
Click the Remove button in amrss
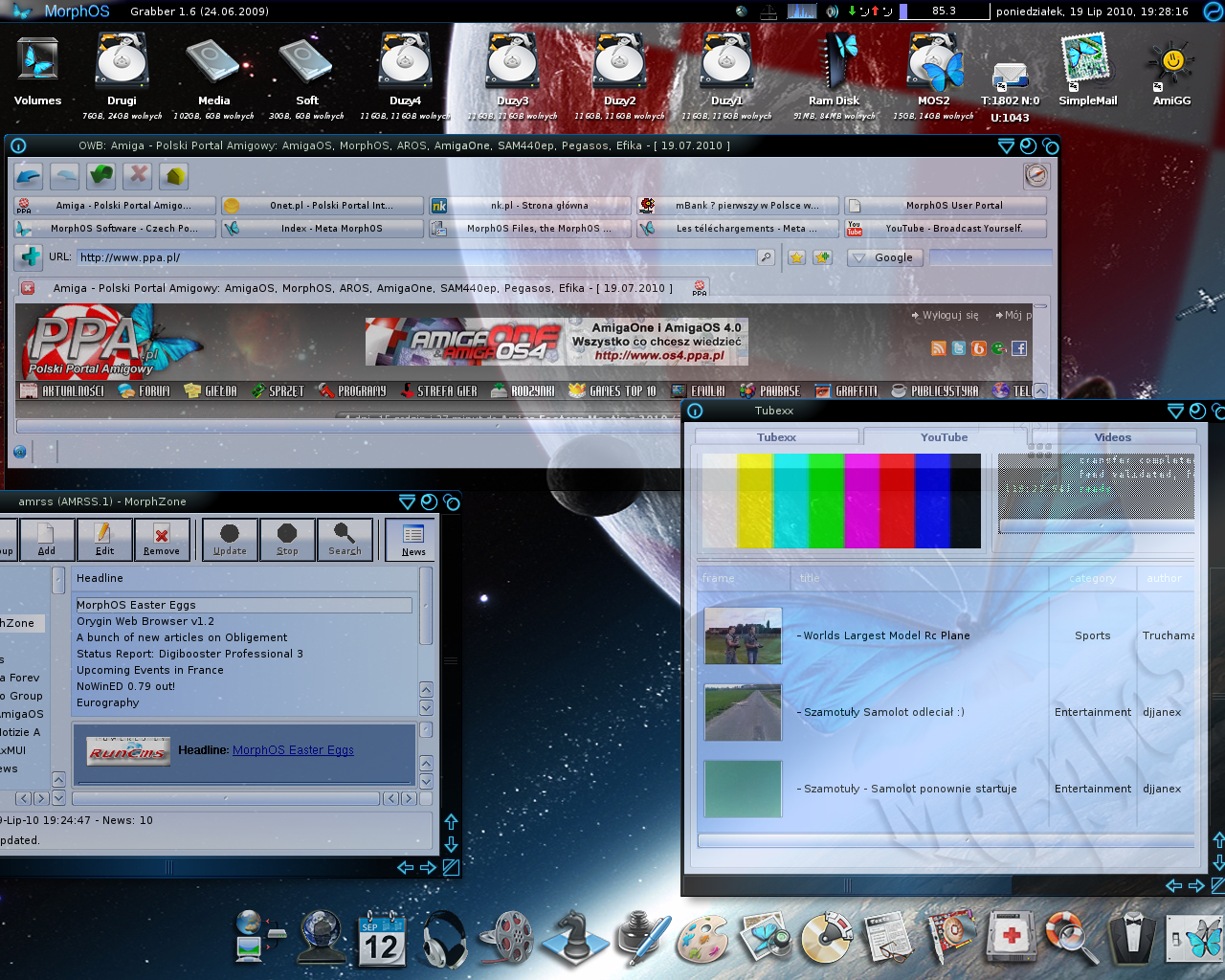pyautogui.click(x=162, y=539)
